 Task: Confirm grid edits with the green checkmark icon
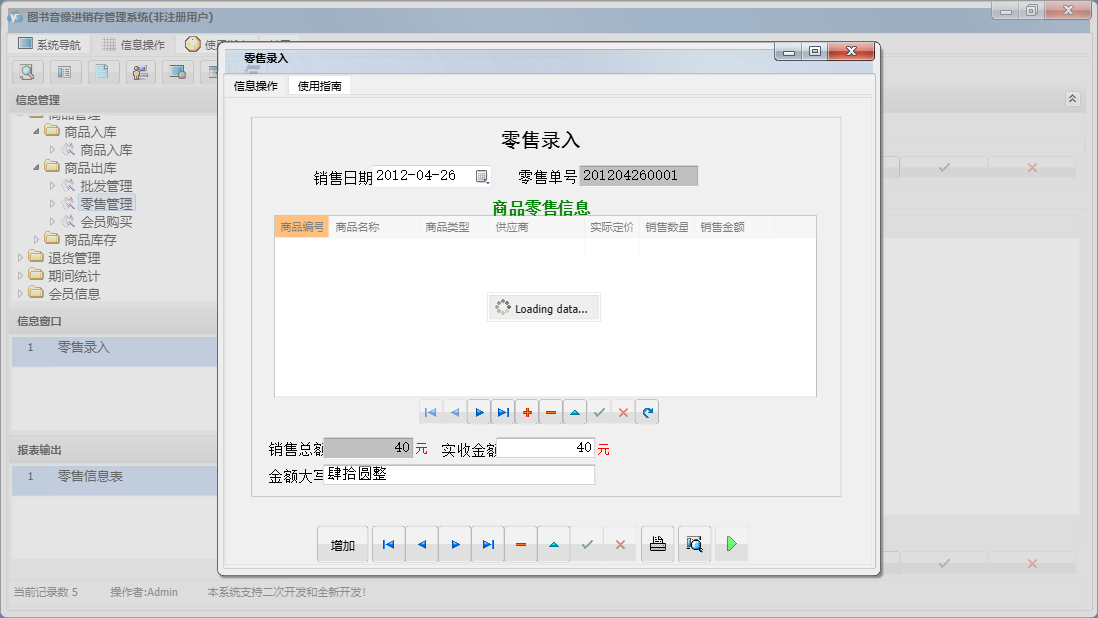pyautogui.click(x=599, y=411)
